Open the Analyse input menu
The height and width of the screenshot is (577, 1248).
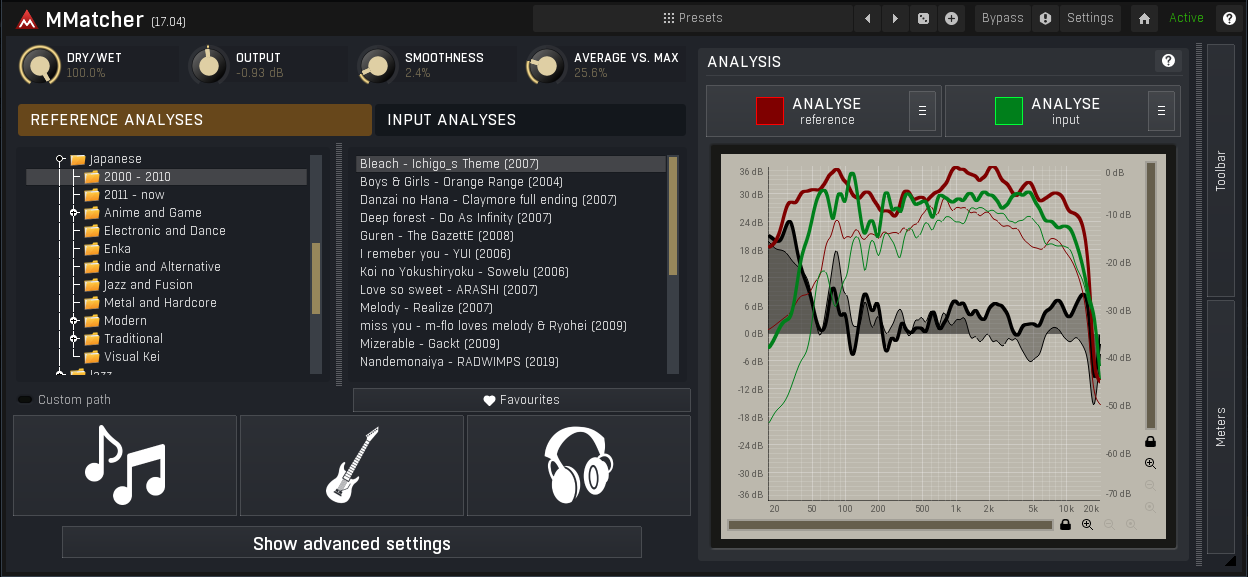click(1161, 111)
